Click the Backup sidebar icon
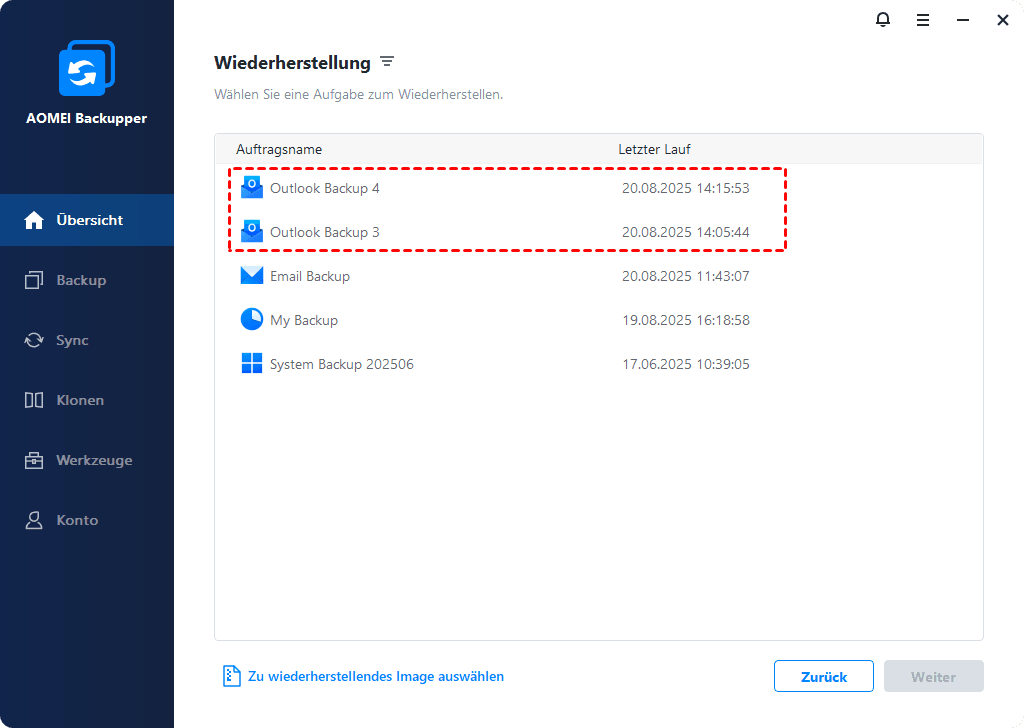 pos(34,280)
